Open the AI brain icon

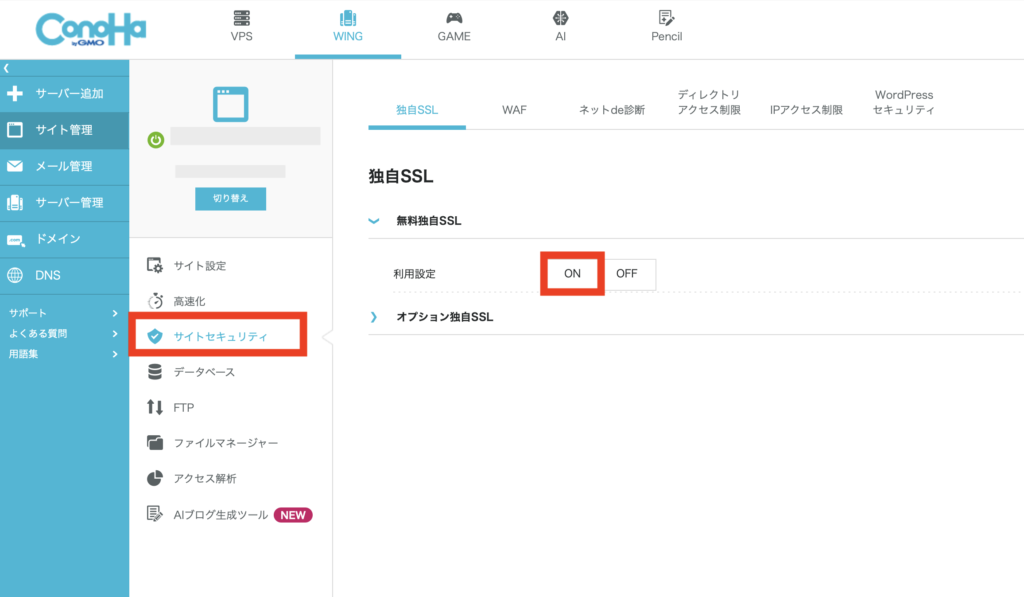(561, 18)
